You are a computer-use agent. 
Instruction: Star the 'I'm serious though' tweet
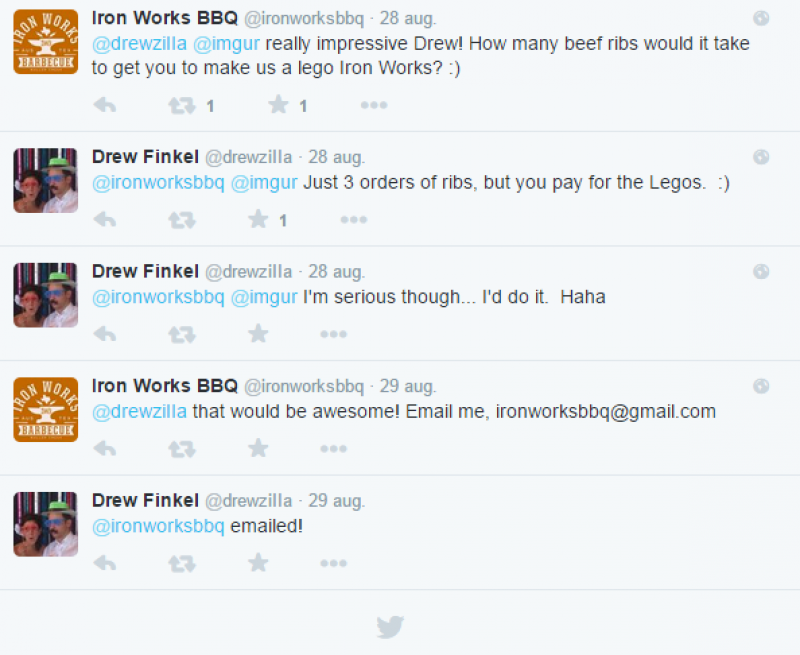tap(258, 334)
